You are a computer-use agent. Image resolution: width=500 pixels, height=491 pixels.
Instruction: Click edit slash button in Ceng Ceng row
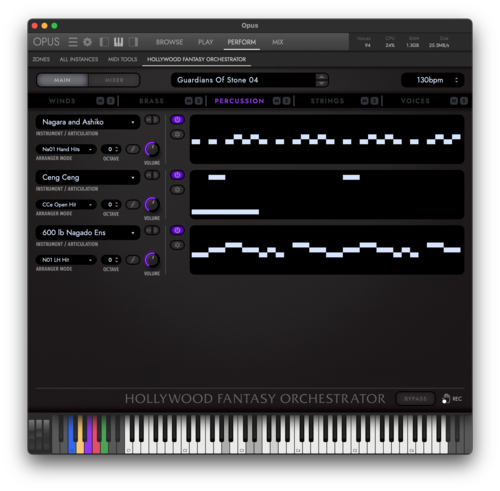[133, 204]
